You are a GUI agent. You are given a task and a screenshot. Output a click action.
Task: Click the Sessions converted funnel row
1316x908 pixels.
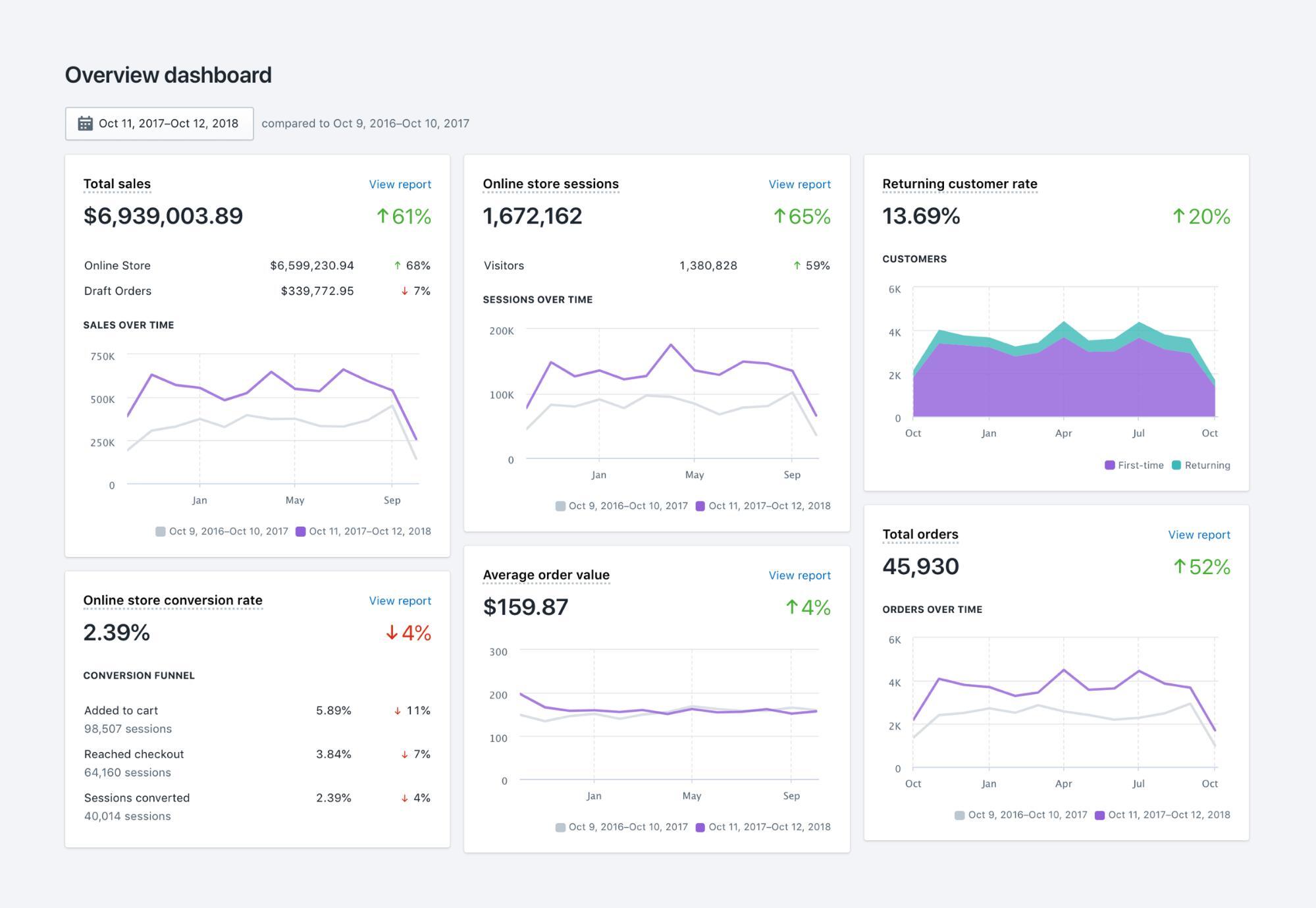pyautogui.click(x=136, y=797)
